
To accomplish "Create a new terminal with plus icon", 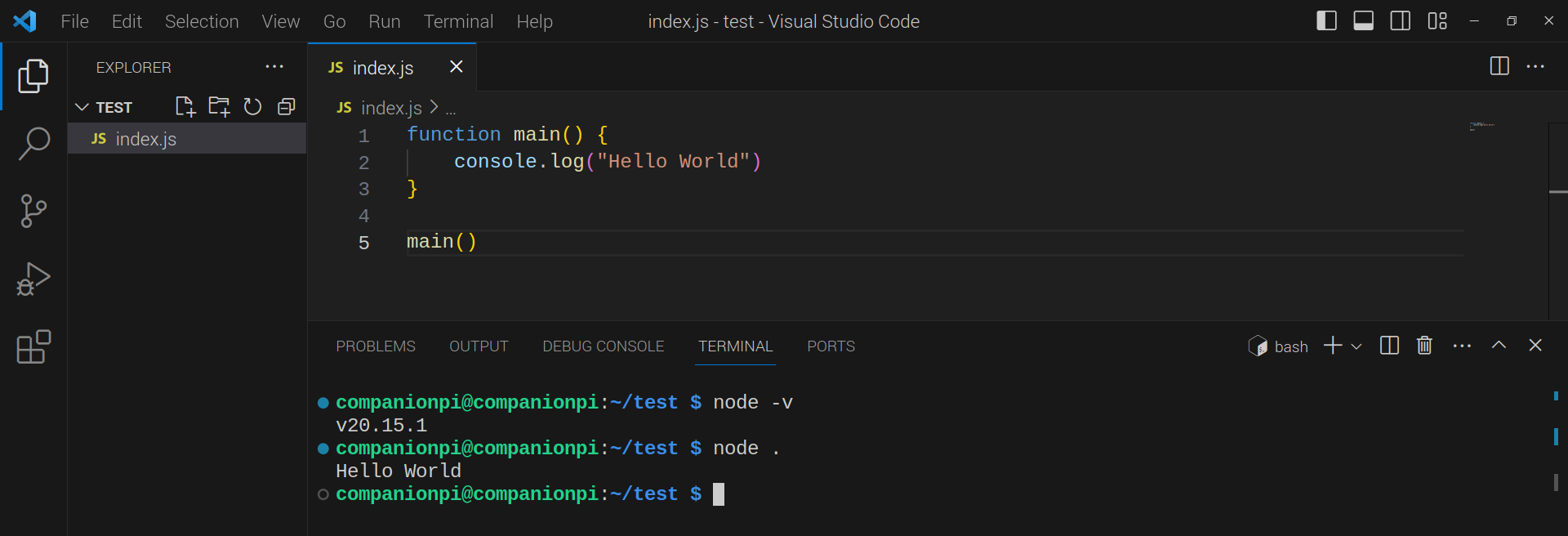I will pos(1333,346).
